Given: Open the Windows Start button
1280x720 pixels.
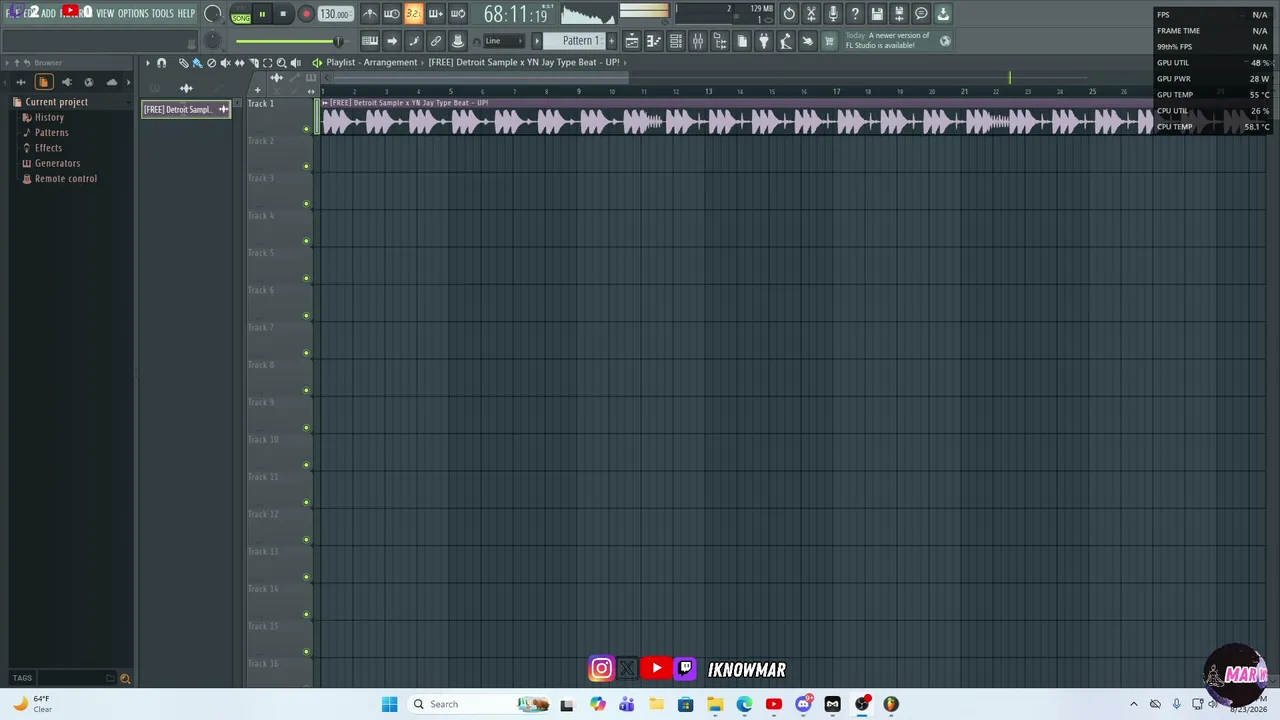Looking at the screenshot, I should 389,704.
